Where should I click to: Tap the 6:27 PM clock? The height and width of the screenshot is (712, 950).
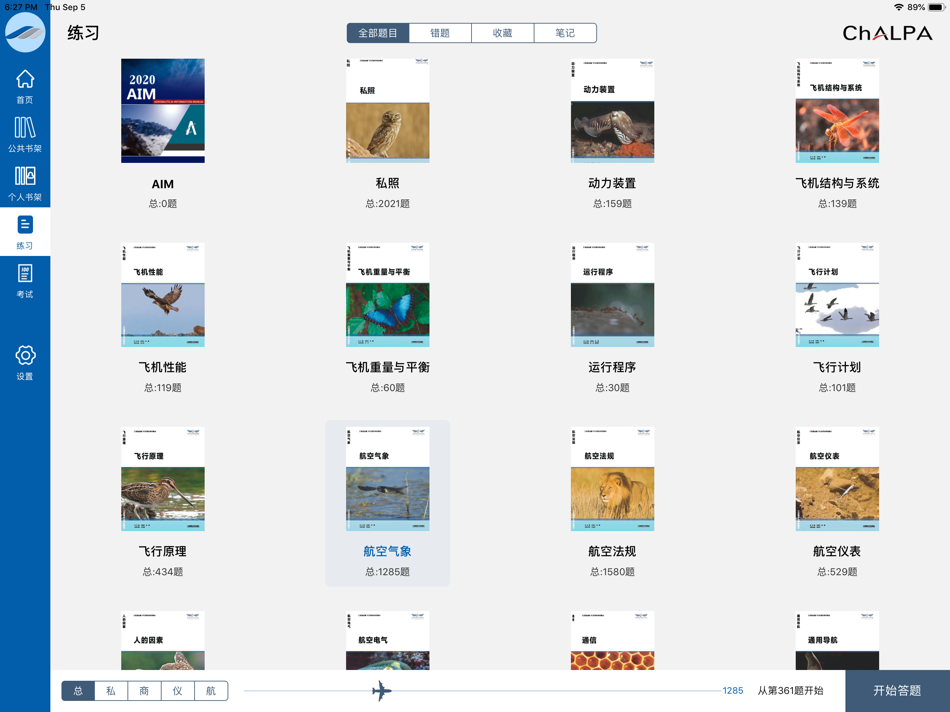click(21, 7)
